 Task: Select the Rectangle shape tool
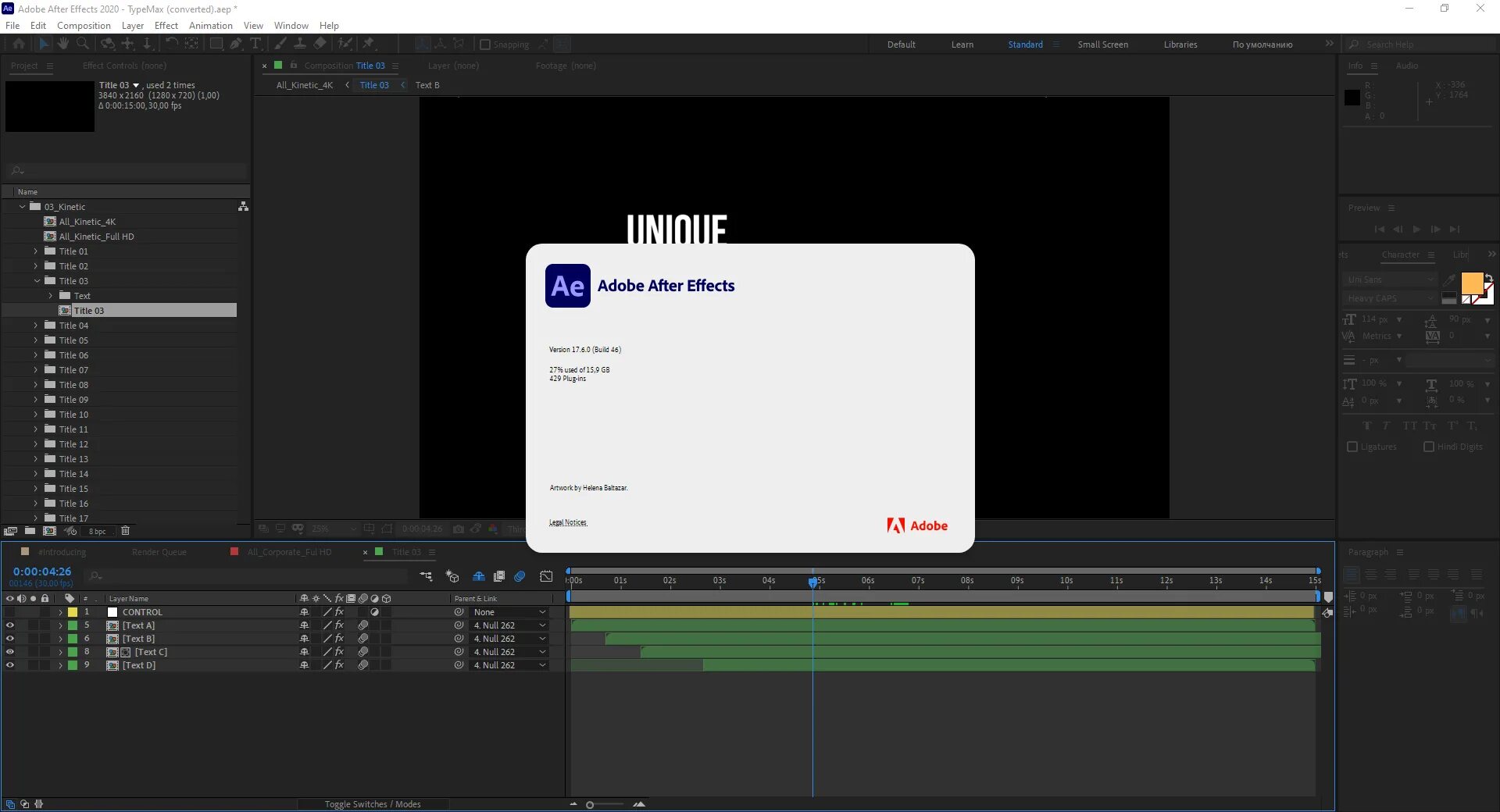tap(216, 44)
